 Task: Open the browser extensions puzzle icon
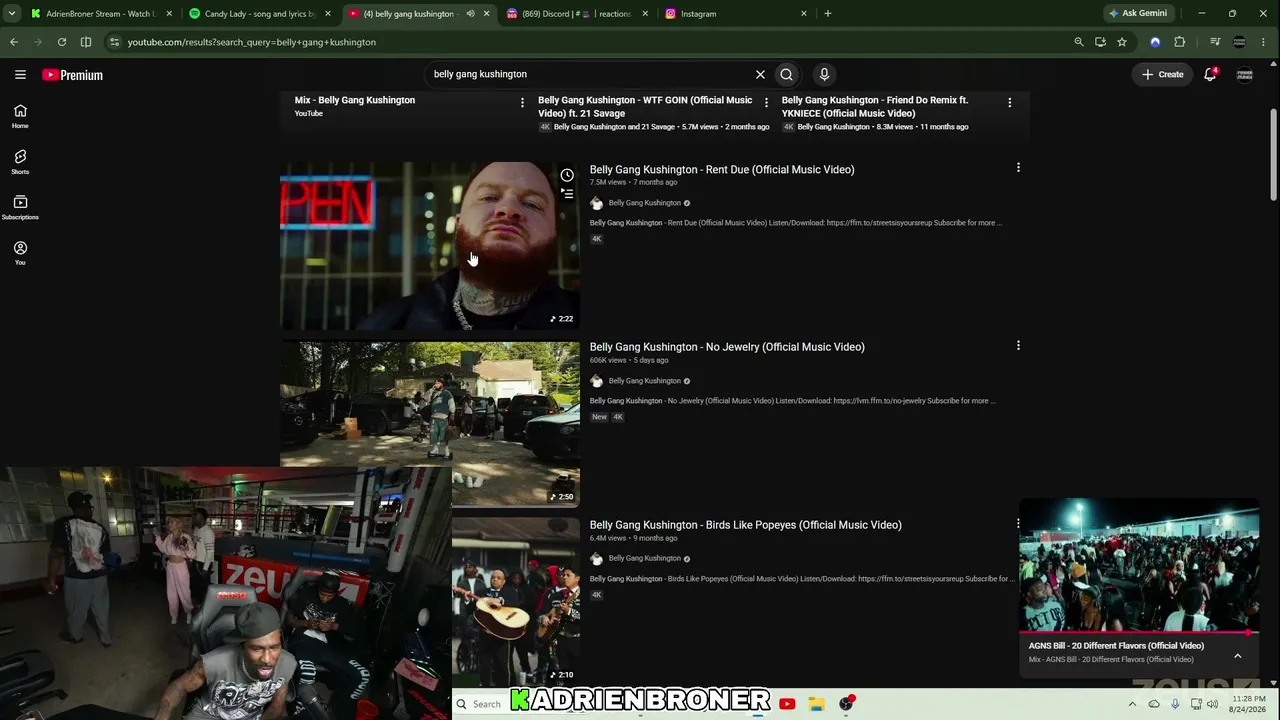click(x=1180, y=42)
